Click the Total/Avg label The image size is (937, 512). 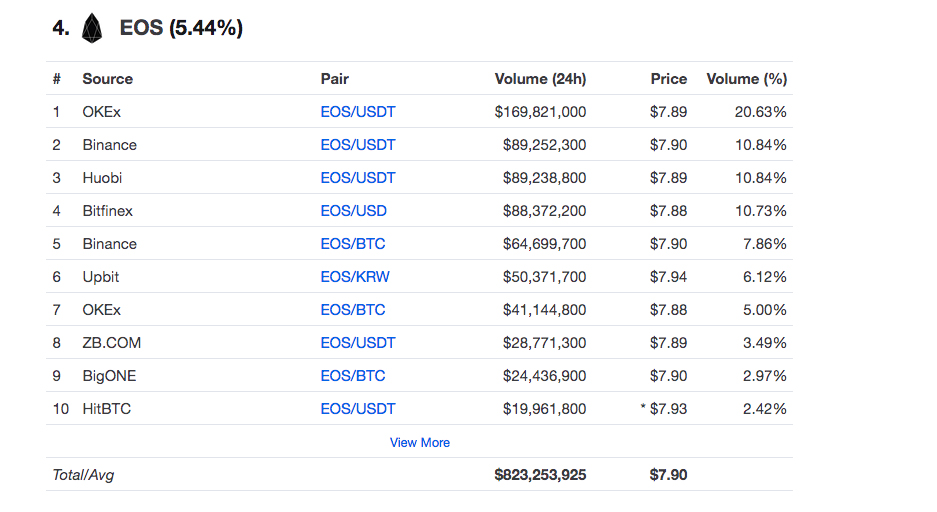pyautogui.click(x=83, y=475)
